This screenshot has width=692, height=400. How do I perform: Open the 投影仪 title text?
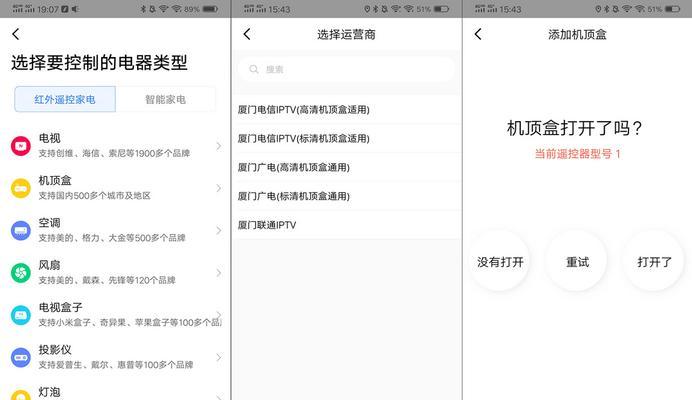[x=55, y=350]
